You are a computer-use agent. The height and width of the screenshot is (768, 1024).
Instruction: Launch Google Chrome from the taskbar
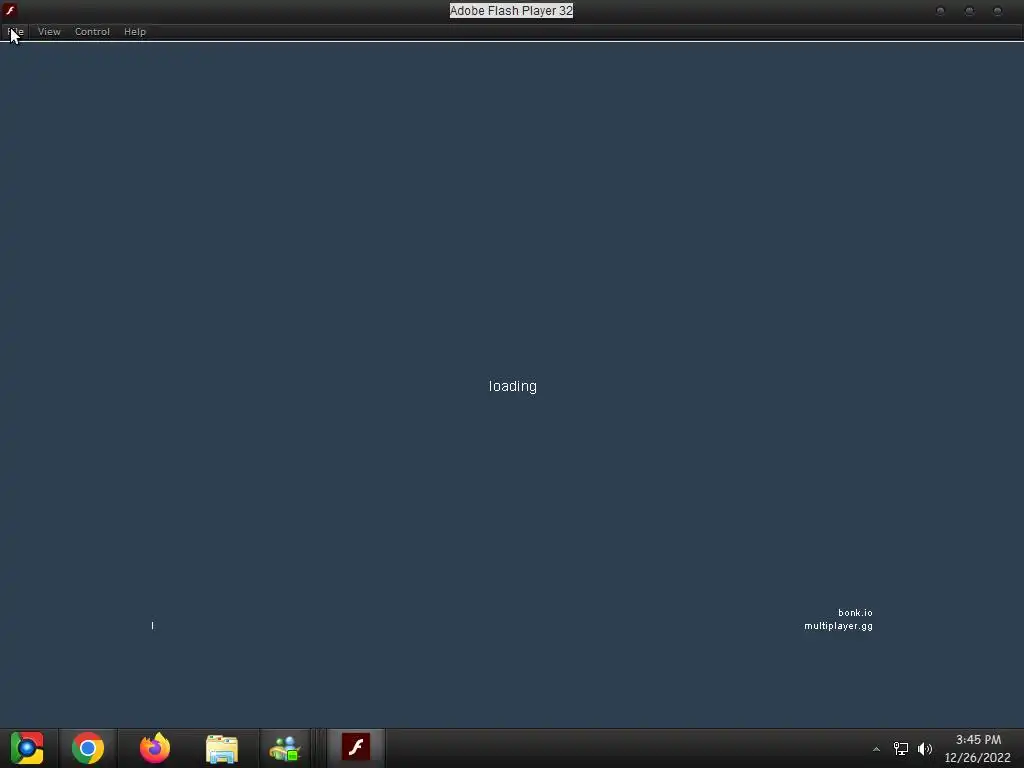[x=88, y=748]
